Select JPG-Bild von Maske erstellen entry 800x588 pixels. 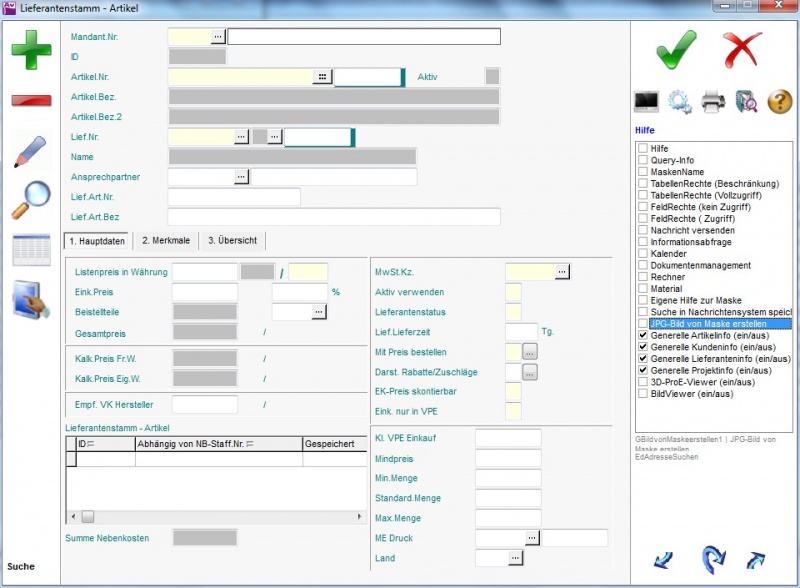tap(719, 324)
